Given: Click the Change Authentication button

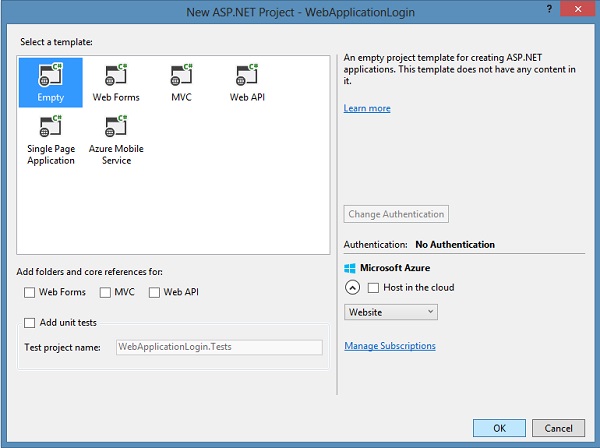Looking at the screenshot, I should (396, 214).
